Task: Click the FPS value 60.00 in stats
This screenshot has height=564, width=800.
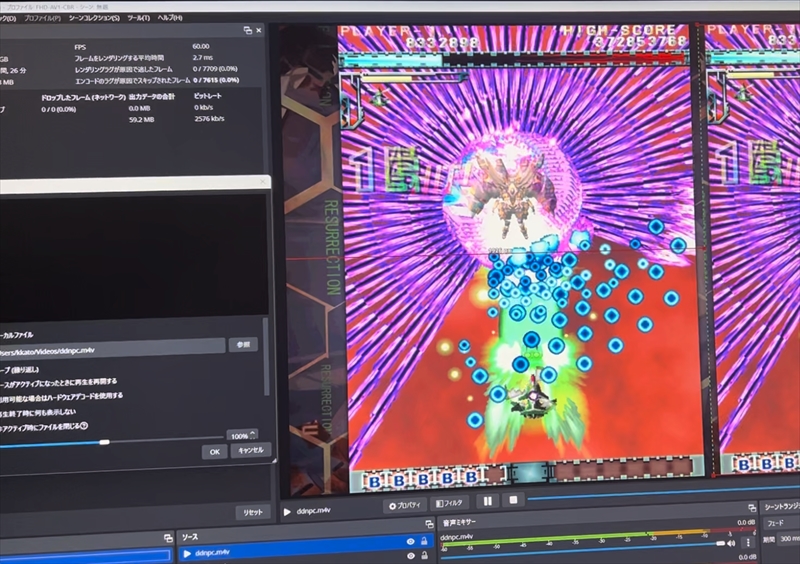Action: click(x=201, y=46)
